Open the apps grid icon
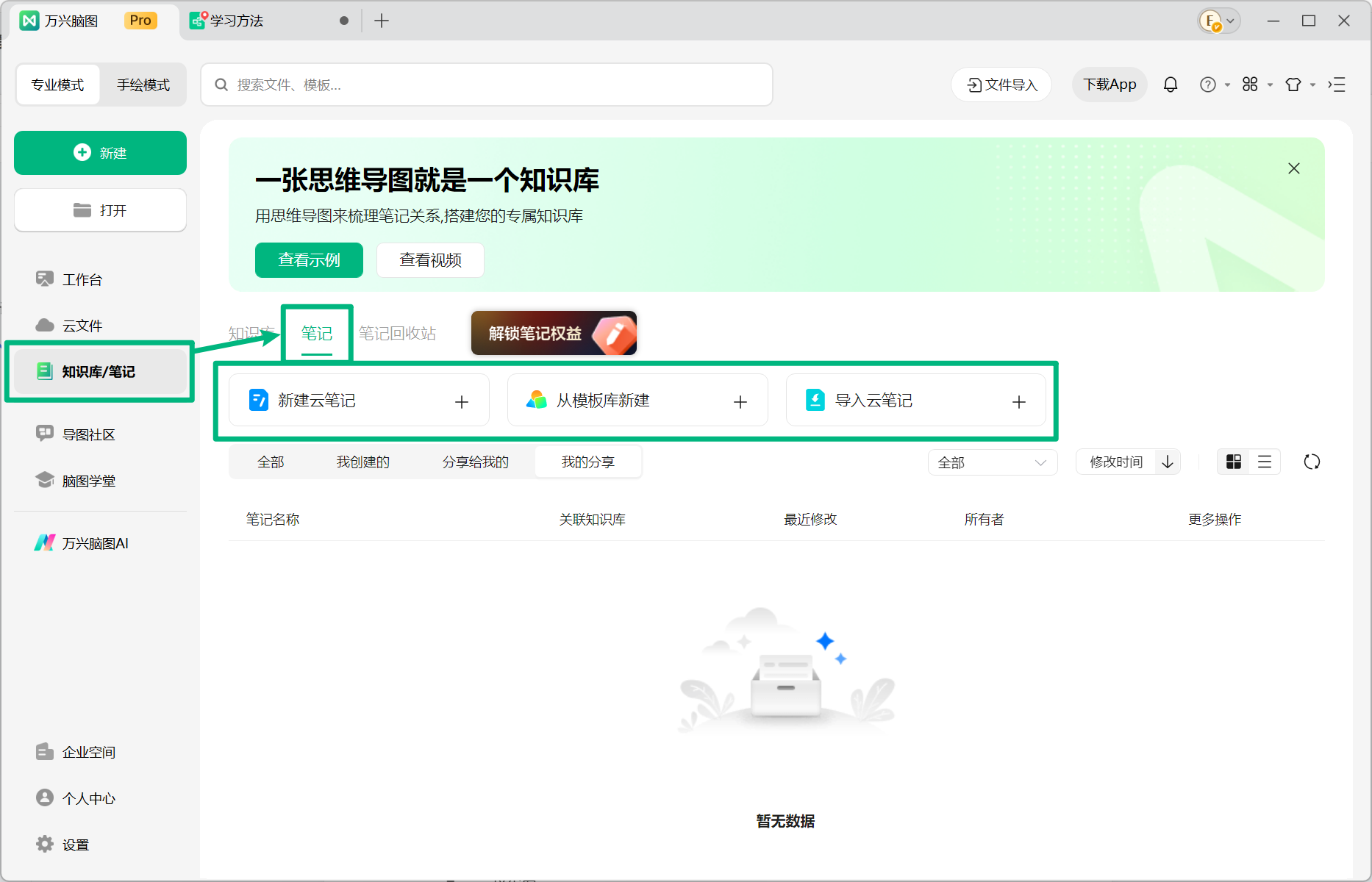Image resolution: width=1372 pixels, height=882 pixels. (x=1250, y=85)
